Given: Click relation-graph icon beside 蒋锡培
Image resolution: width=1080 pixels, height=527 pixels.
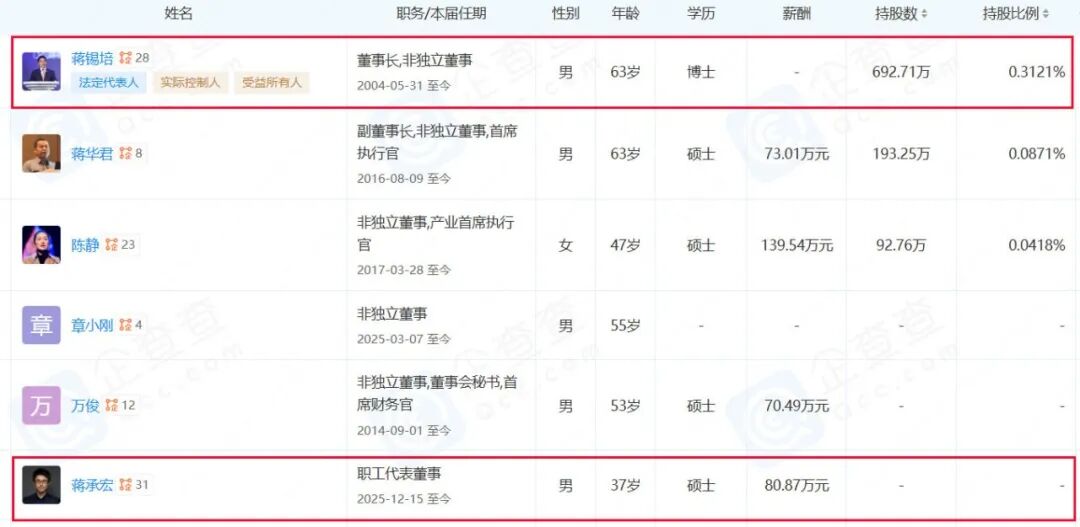Looking at the screenshot, I should click(x=125, y=59).
